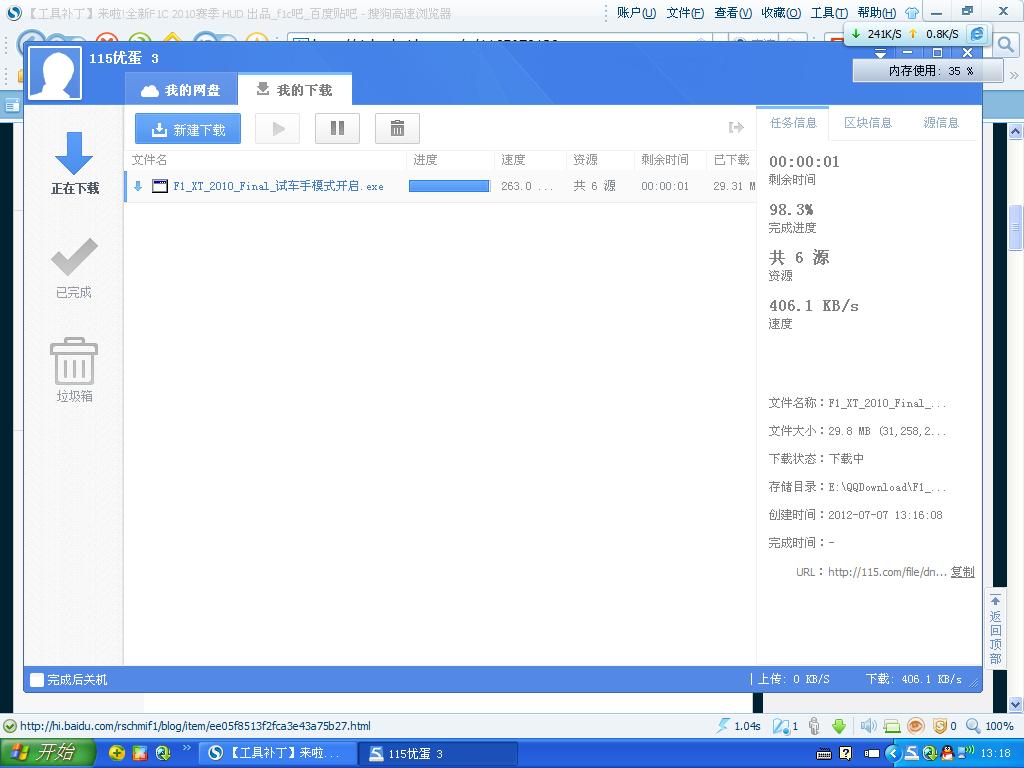Switch to 【工具补丁】 browser taskbar button
Image resolution: width=1024 pixels, height=768 pixels.
tap(278, 753)
